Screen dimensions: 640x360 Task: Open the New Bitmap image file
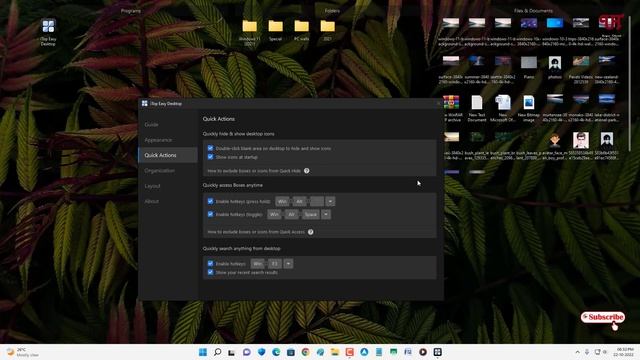click(529, 108)
